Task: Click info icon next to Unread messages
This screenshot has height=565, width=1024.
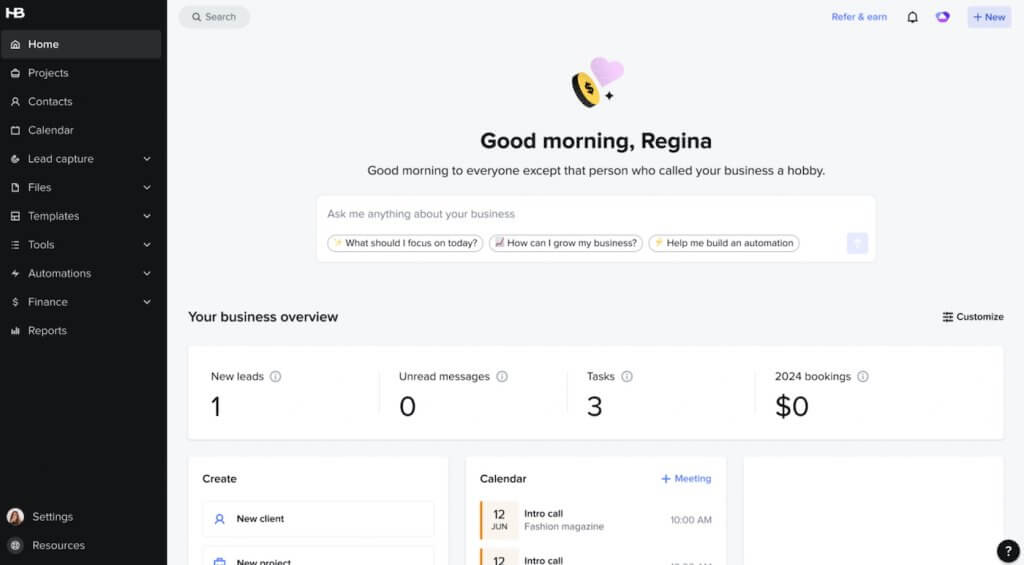Action: (x=502, y=376)
